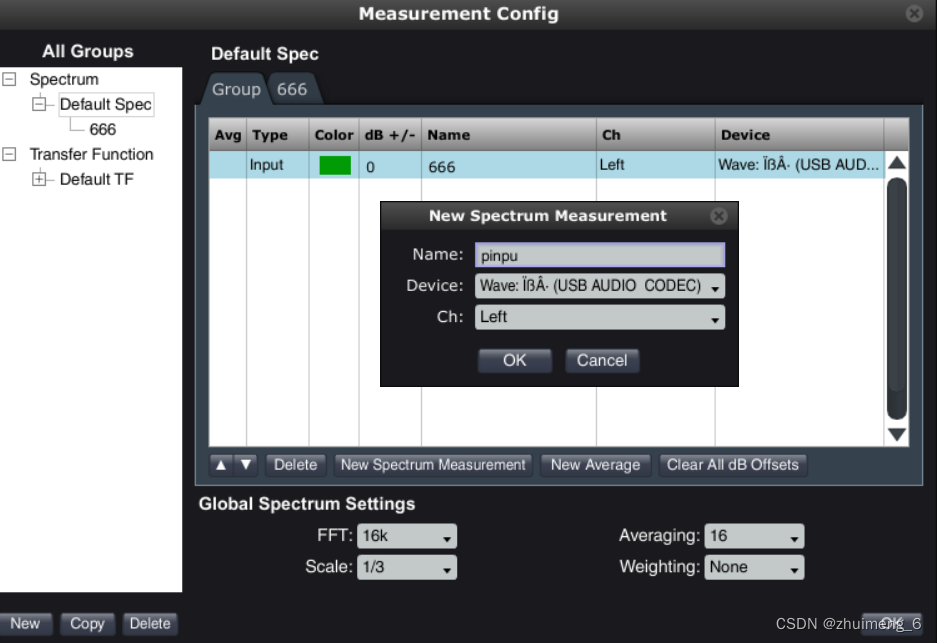Open the FFT dropdown set to 16k
This screenshot has height=643, width=937.
406,536
